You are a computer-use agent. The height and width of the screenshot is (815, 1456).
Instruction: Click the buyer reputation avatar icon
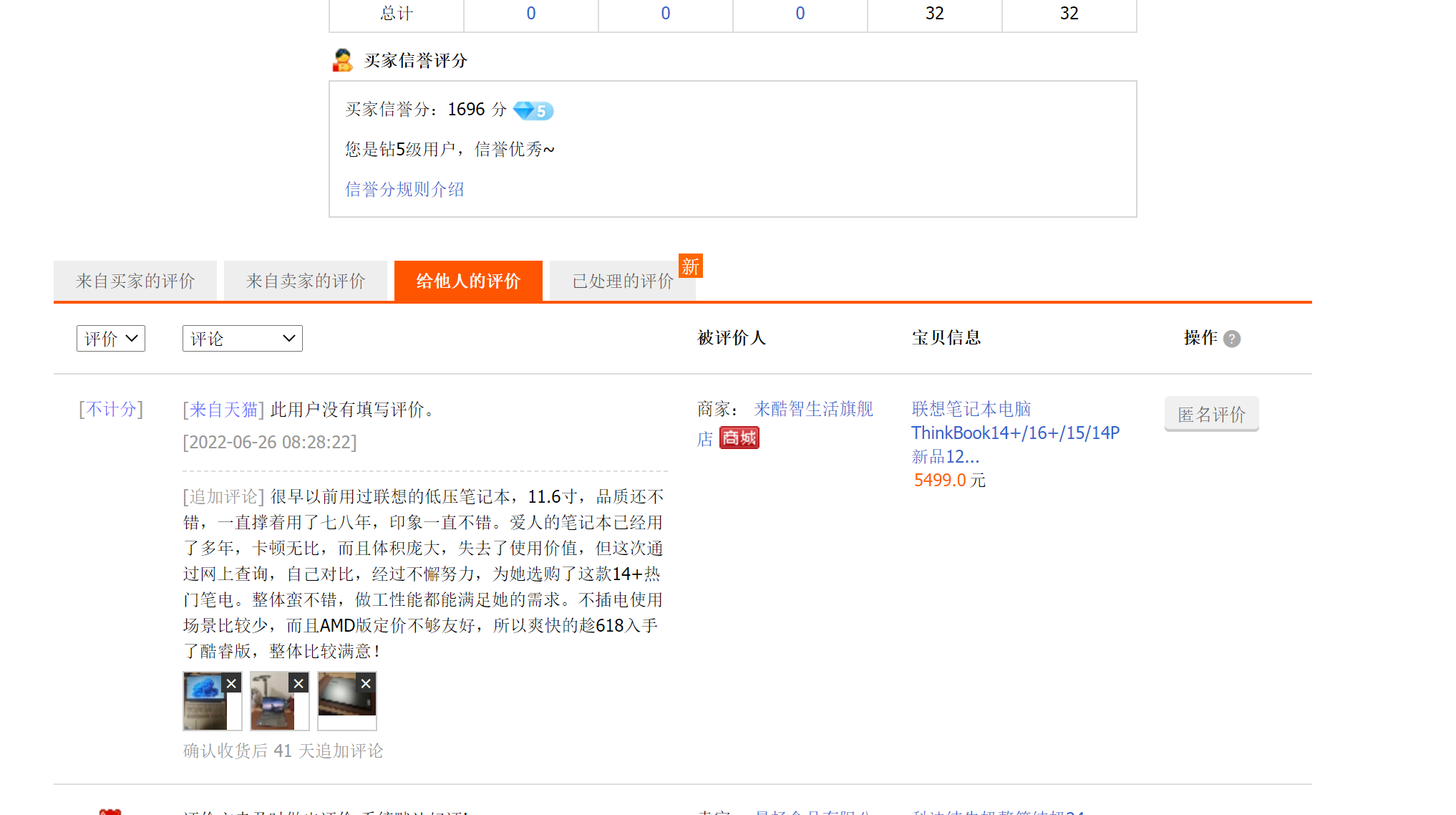[x=342, y=60]
